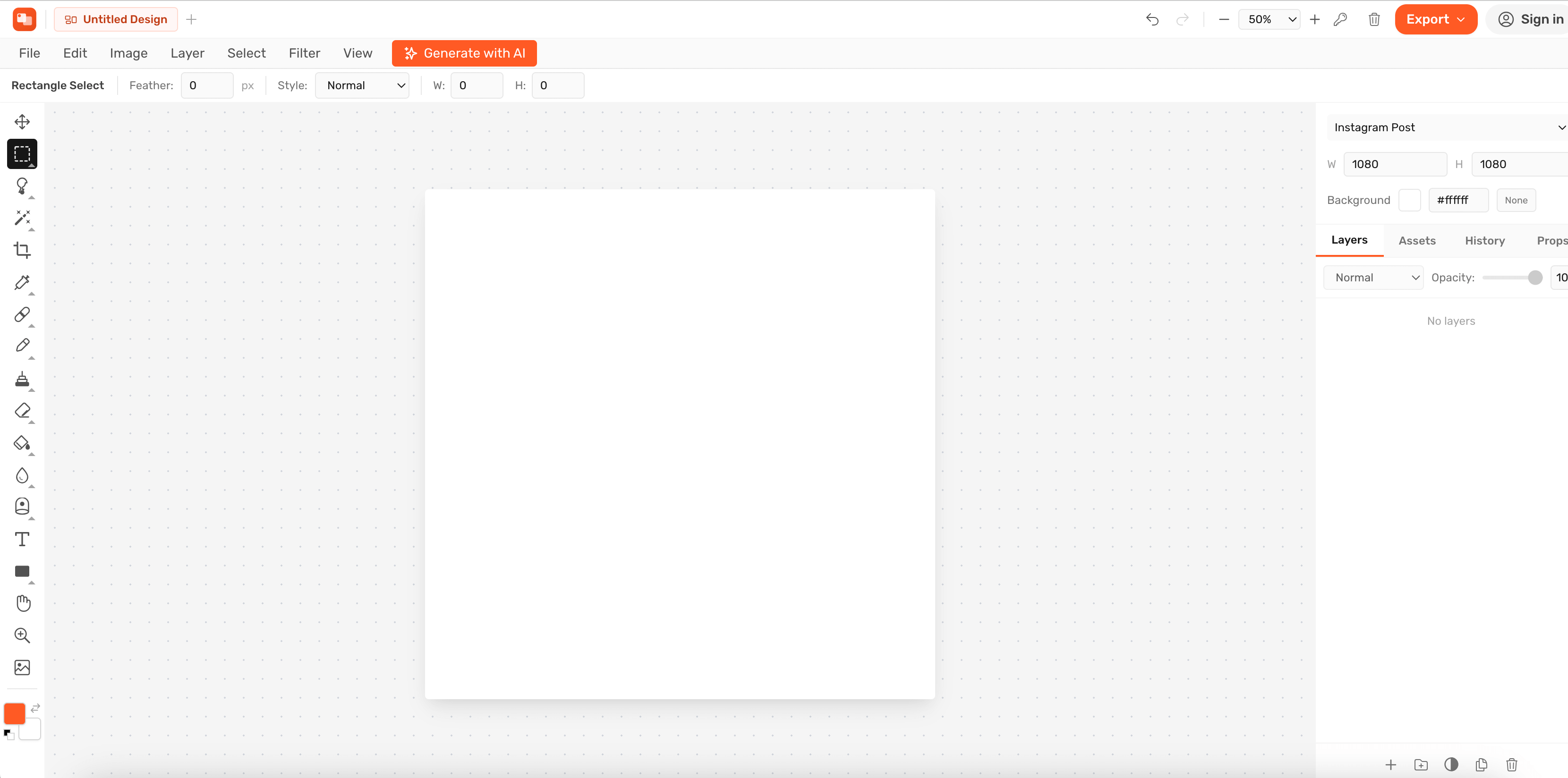Select the Eyedropper tool

[22, 282]
